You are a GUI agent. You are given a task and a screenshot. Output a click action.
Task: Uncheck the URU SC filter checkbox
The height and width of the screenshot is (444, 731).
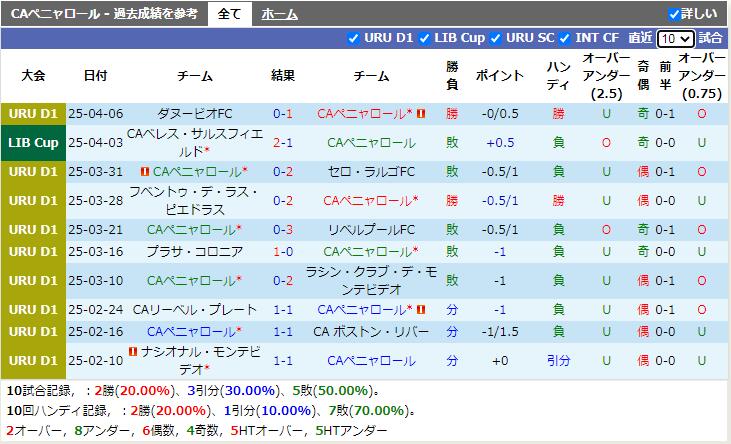click(496, 38)
